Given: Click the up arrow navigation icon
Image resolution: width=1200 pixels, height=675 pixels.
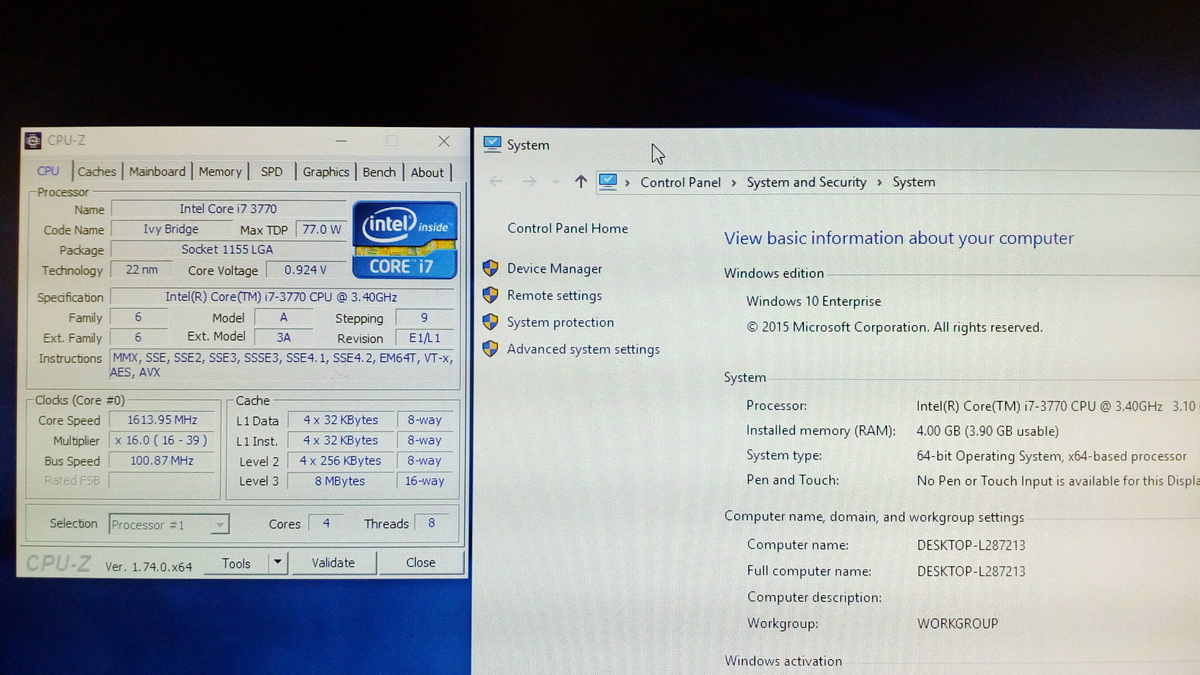Looking at the screenshot, I should 581,182.
